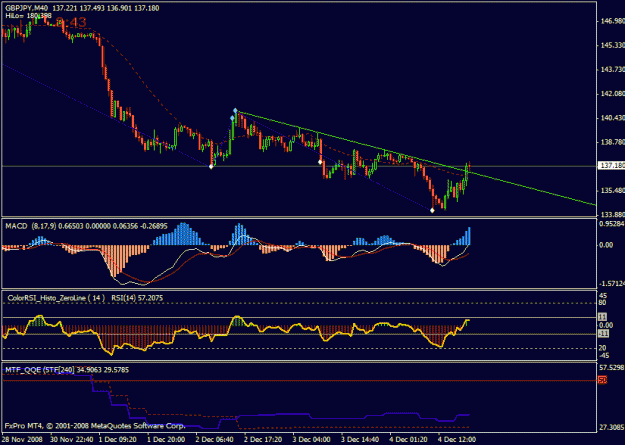Click the 27.3085 QQE scale value
This screenshot has width=625, height=445.
point(612,427)
